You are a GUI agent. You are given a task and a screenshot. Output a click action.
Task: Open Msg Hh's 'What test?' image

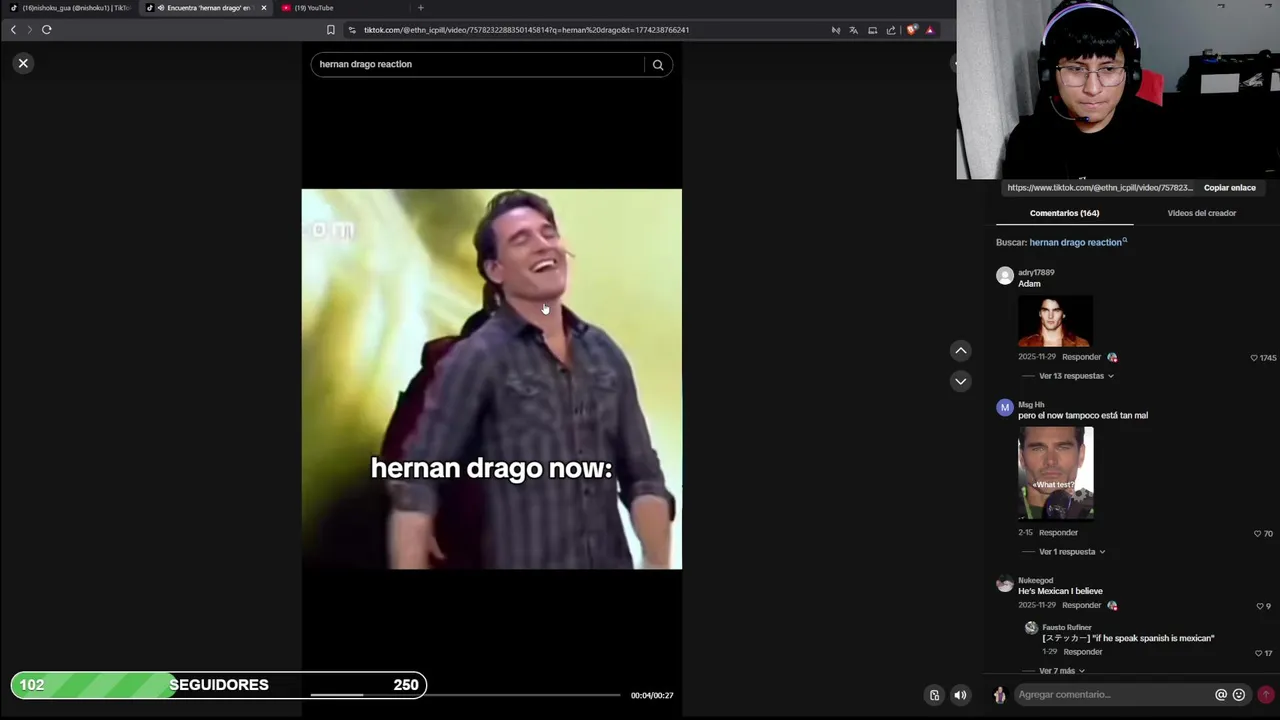[x=1056, y=473]
